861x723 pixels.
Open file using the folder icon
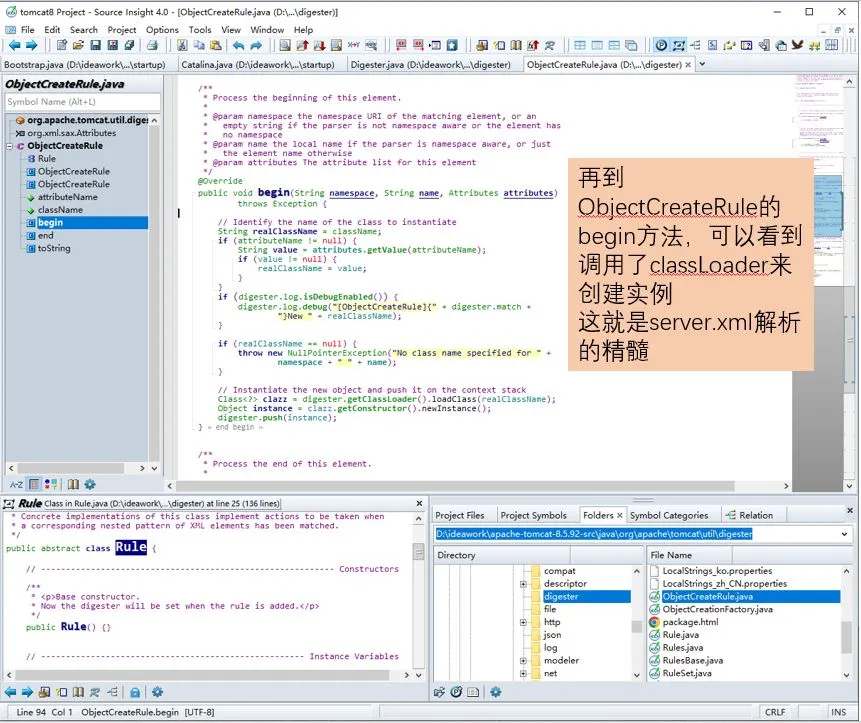pos(78,45)
